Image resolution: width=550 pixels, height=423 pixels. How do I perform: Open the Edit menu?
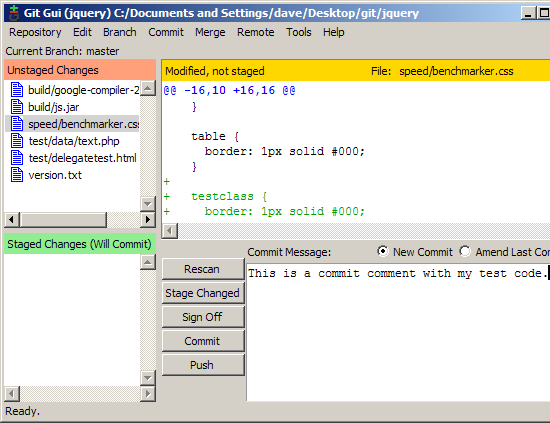[x=82, y=32]
